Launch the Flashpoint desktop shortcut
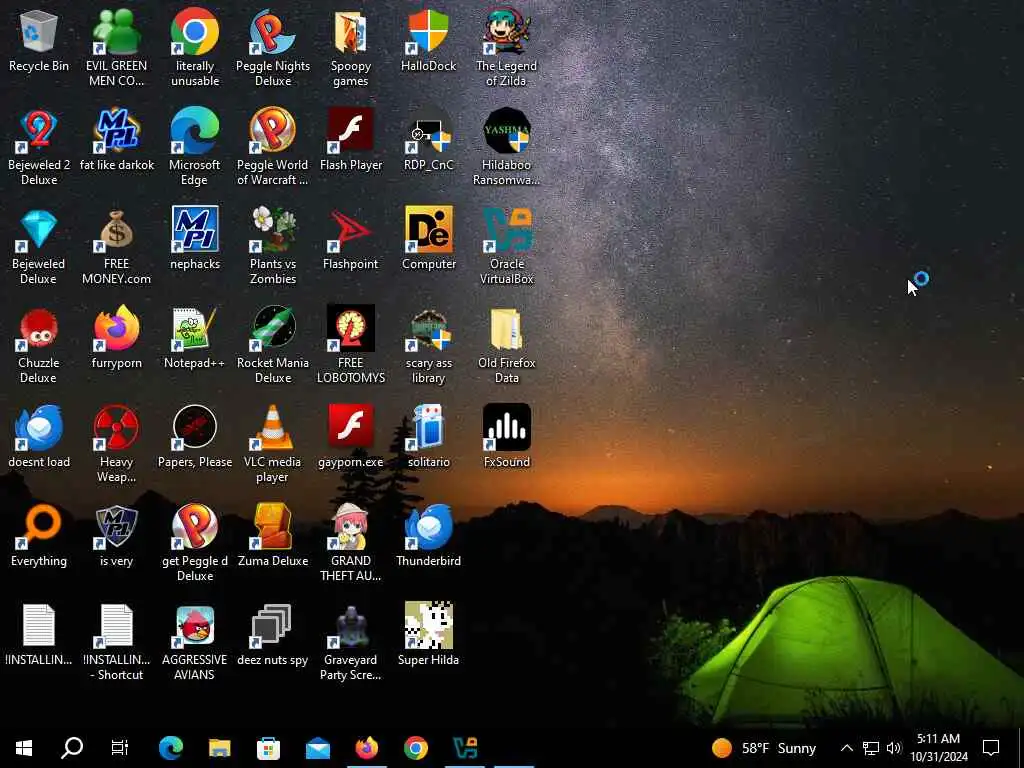The height and width of the screenshot is (768, 1024). pos(351,240)
